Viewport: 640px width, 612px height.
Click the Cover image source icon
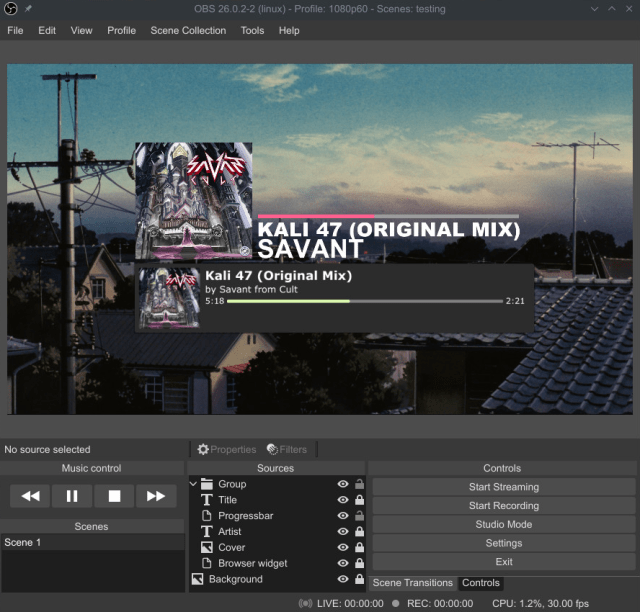point(207,547)
